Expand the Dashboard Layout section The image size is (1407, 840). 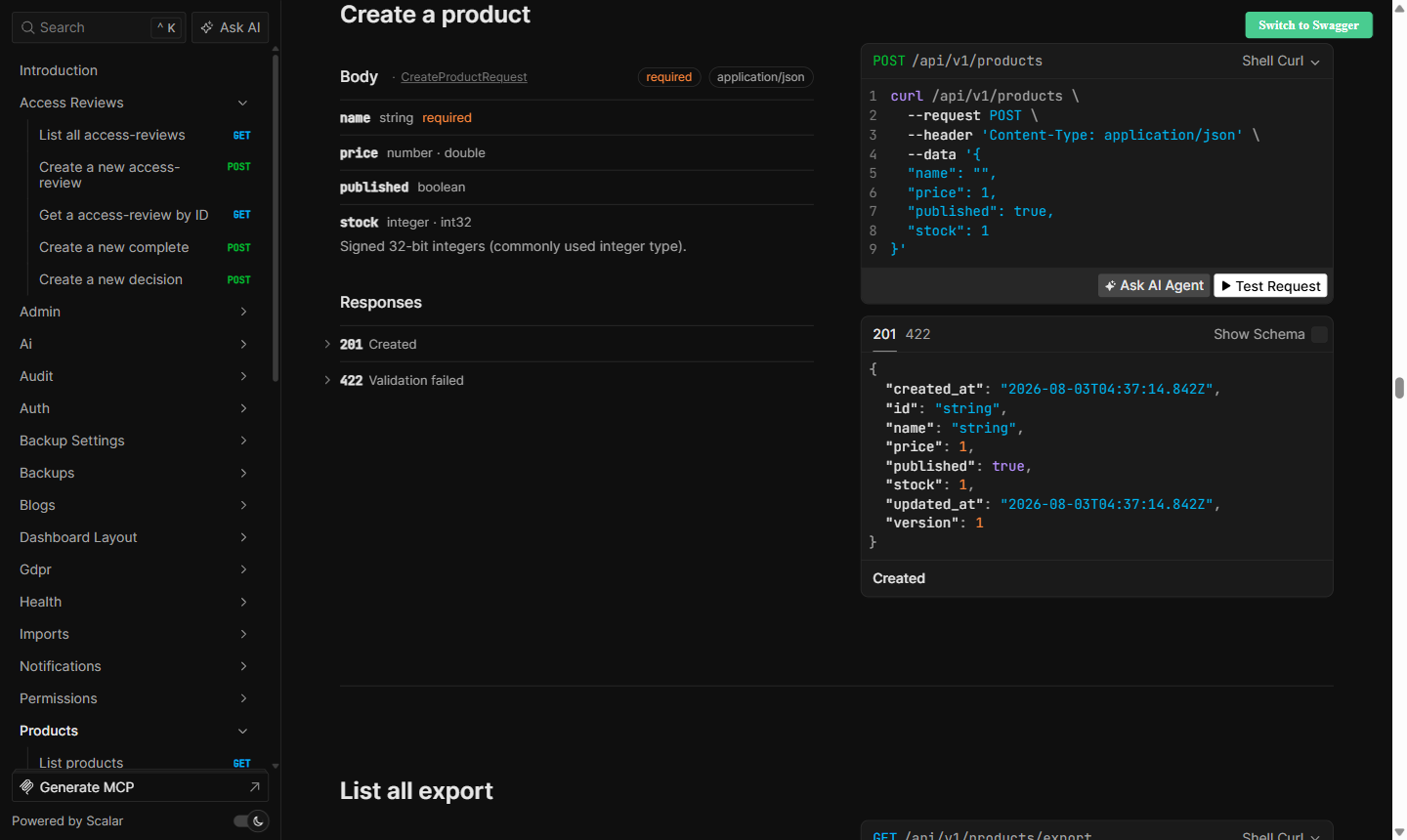point(243,537)
